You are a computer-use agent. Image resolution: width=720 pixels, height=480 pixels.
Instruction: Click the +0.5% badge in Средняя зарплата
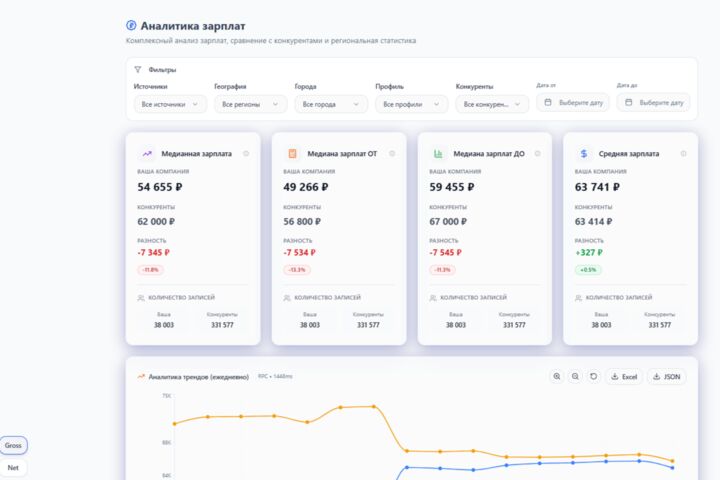point(588,270)
